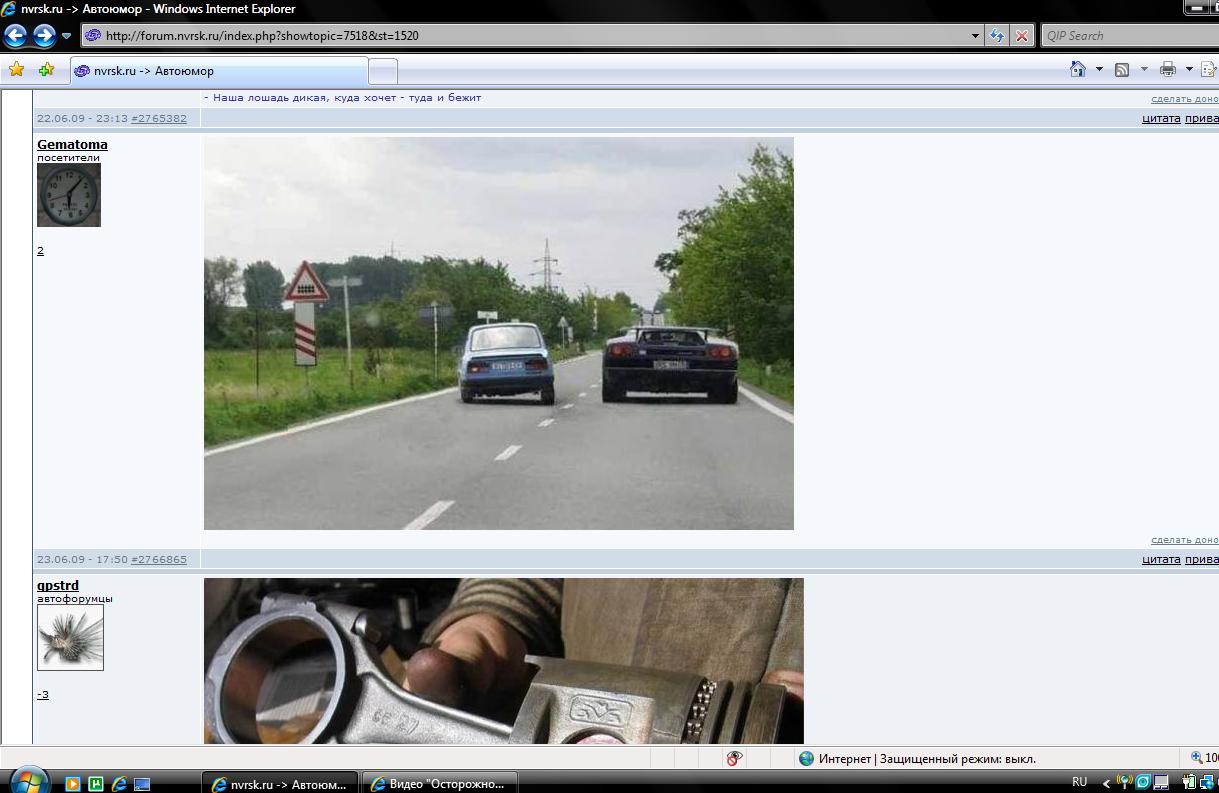This screenshot has height=793, width=1219.
Task: Expand the Print options dropdown arrow
Action: (x=1189, y=70)
